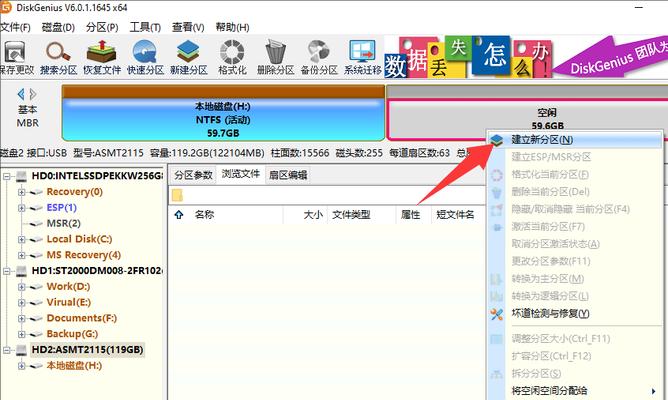Select HD2:ASMT2115(119GB) in the tree
The width and height of the screenshot is (668, 400).
[x=87, y=350]
